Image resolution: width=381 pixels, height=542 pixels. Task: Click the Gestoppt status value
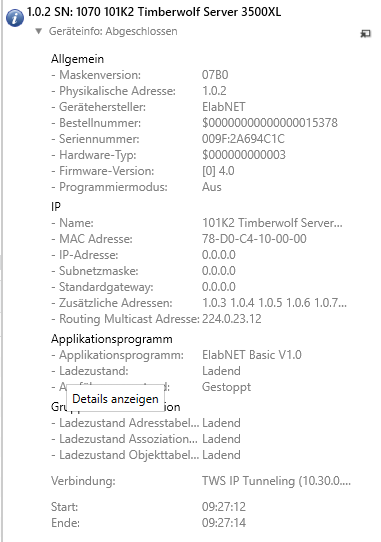click(x=226, y=387)
